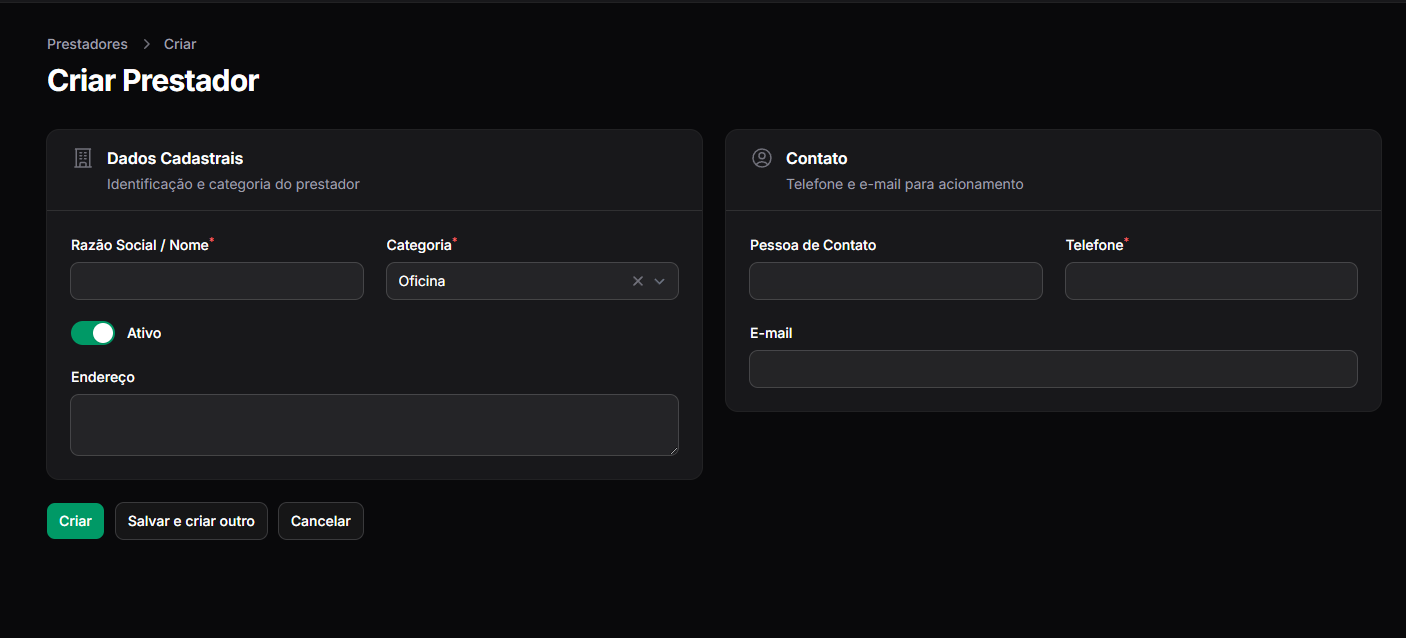Click the Dados Cadastrais section title
Viewport: 1406px width, 638px height.
click(175, 158)
